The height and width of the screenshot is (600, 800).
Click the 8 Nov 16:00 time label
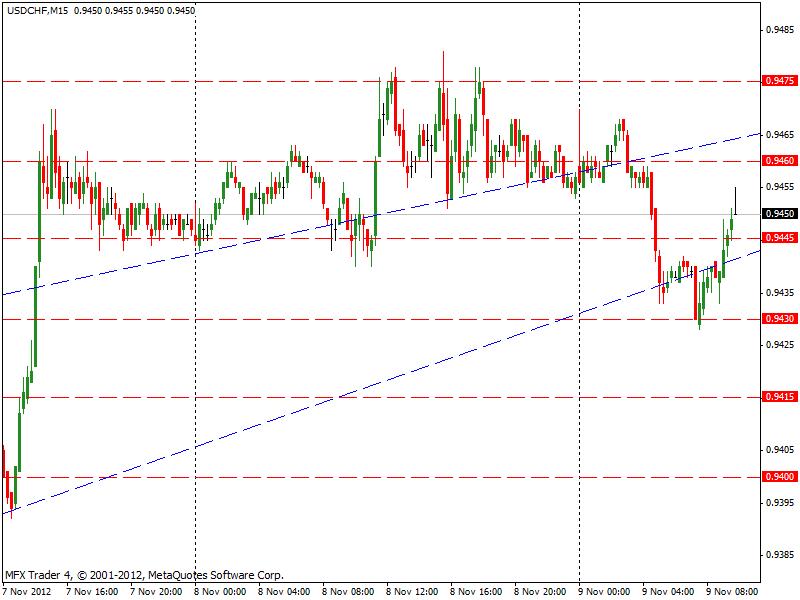pyautogui.click(x=476, y=592)
